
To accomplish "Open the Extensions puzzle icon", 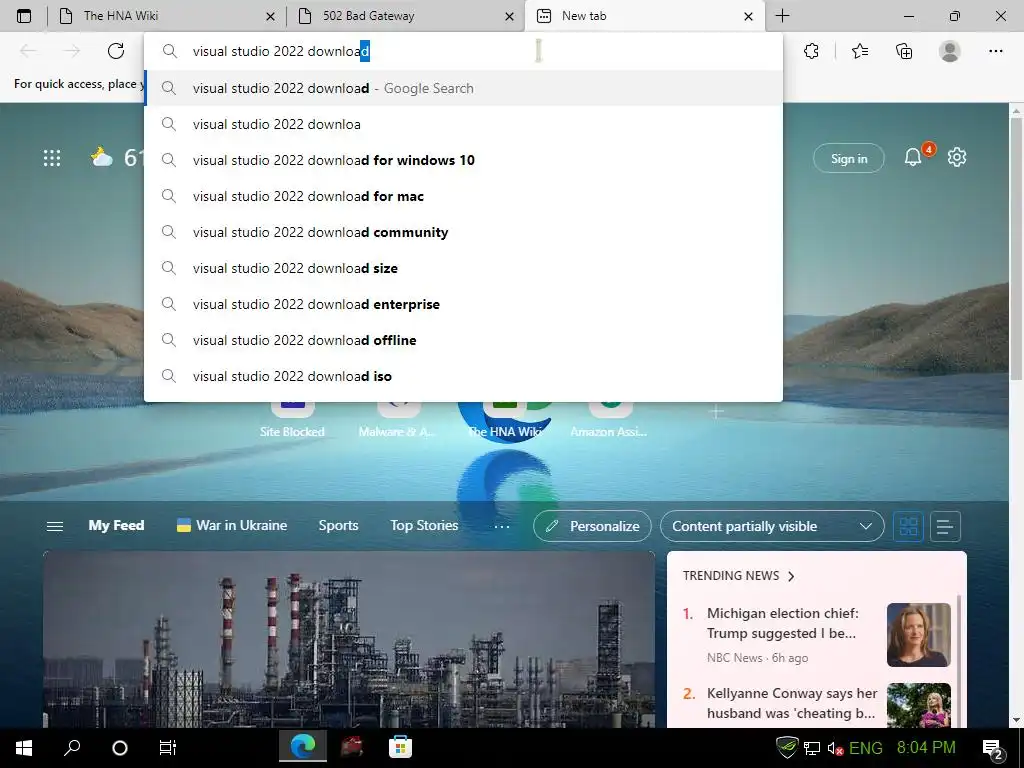I will (811, 51).
